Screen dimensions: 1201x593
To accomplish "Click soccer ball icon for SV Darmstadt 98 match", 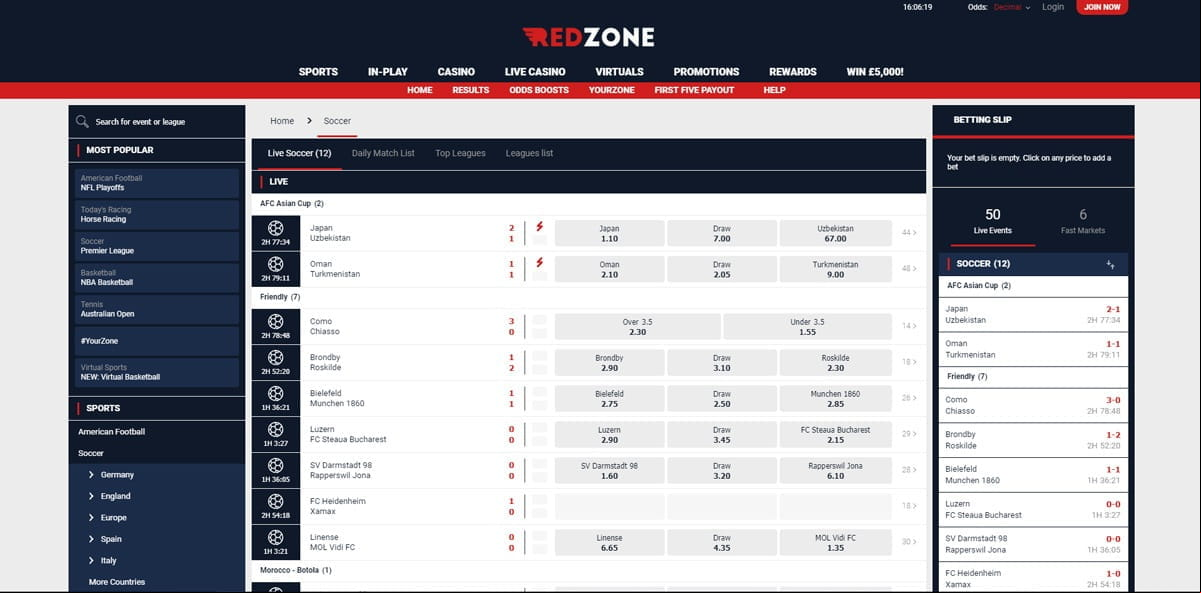I will point(276,465).
